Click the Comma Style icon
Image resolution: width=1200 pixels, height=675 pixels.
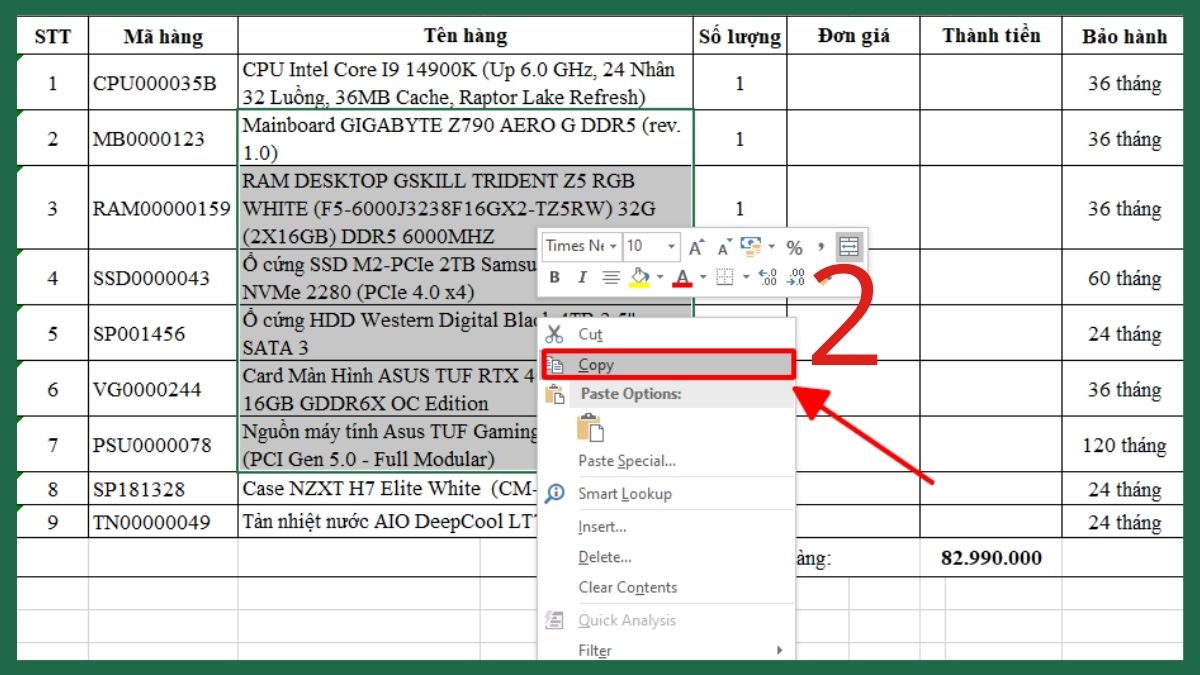click(821, 247)
